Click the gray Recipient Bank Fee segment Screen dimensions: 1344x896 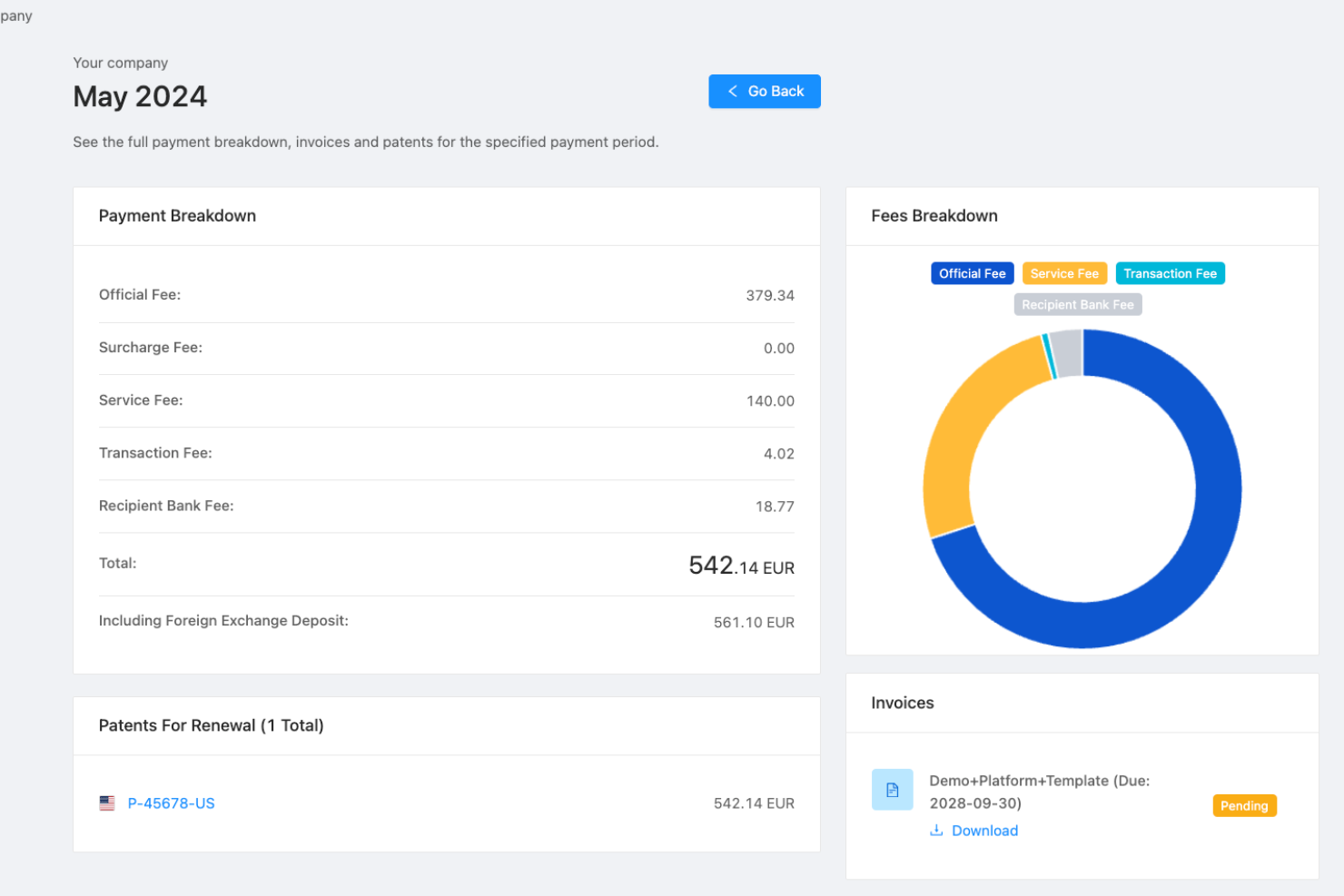(x=1067, y=353)
